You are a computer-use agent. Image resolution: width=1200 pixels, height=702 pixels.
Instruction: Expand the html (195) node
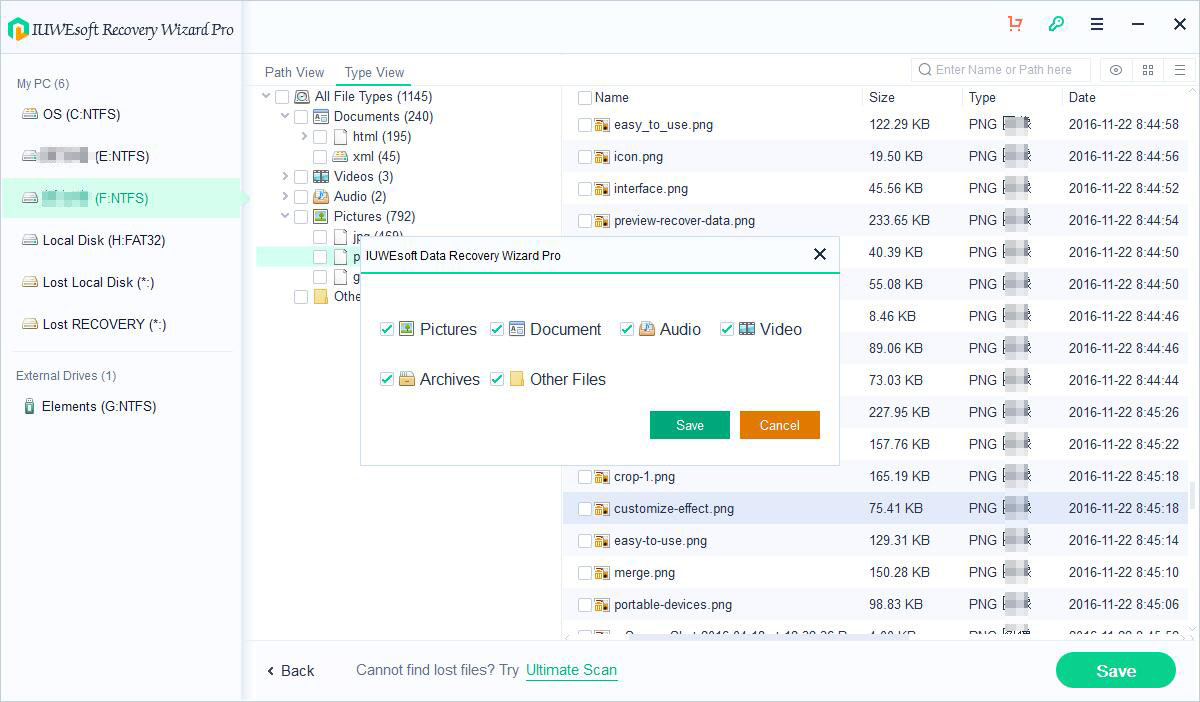tap(304, 137)
